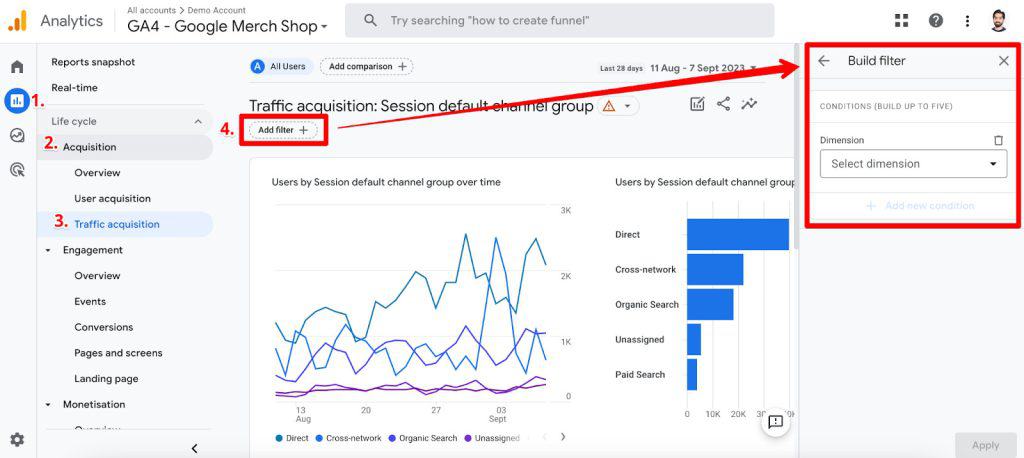Click the search magnifier icon

pyautogui.click(x=370, y=21)
